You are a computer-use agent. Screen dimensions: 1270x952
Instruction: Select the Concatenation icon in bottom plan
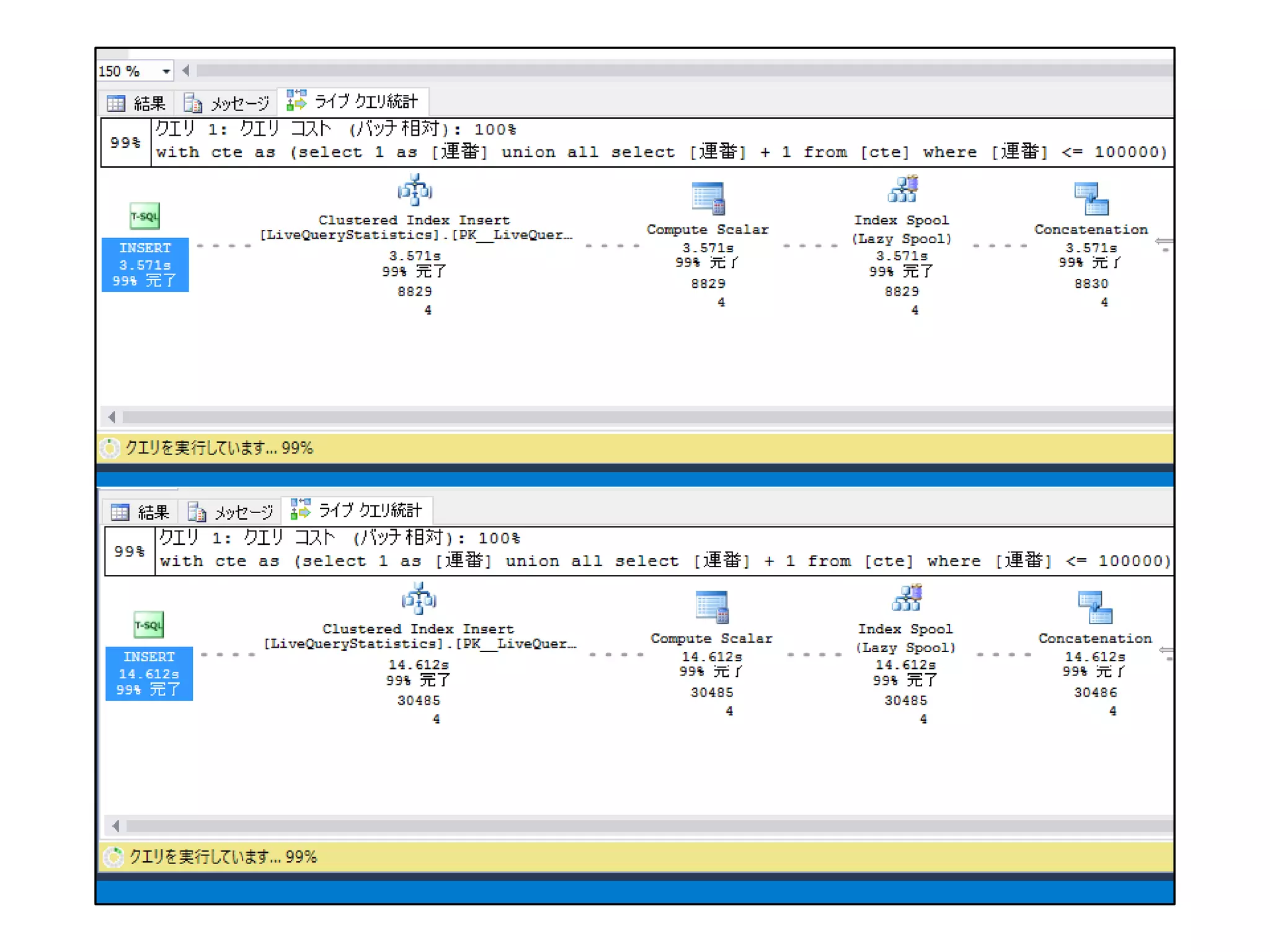[x=1095, y=607]
